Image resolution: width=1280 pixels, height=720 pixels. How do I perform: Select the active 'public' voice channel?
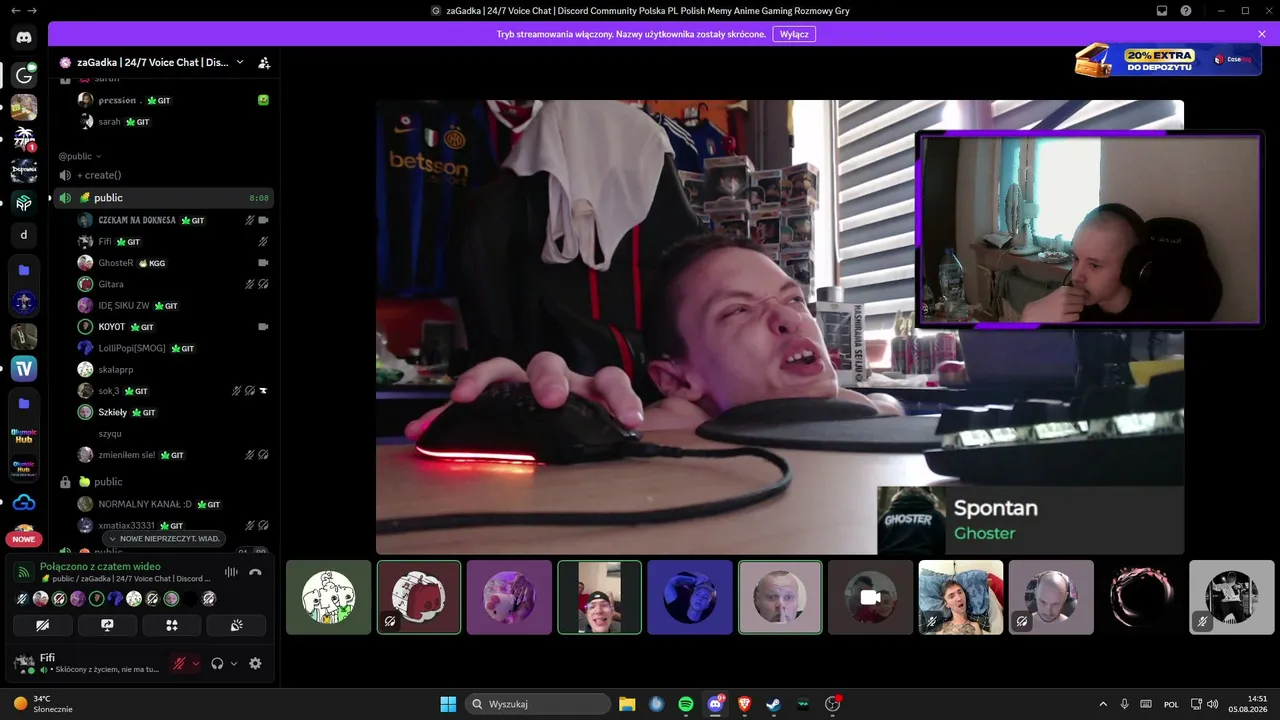[x=163, y=198]
